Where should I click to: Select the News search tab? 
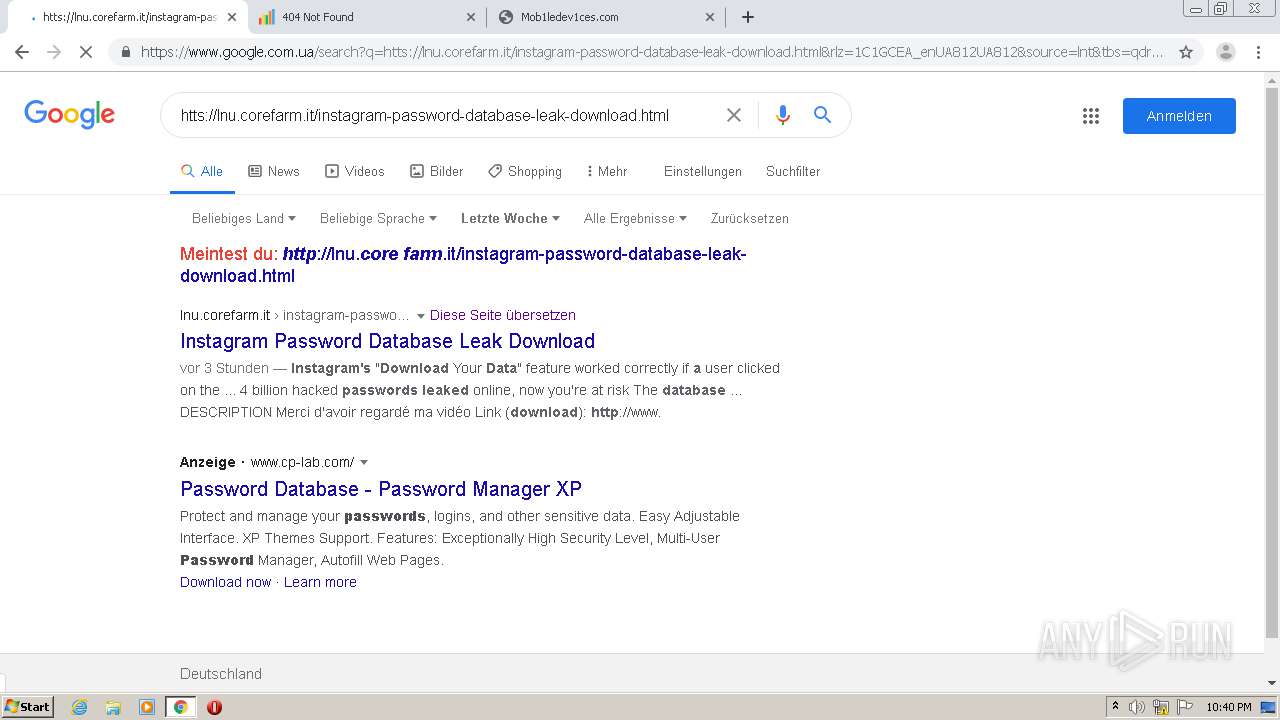tap(274, 171)
